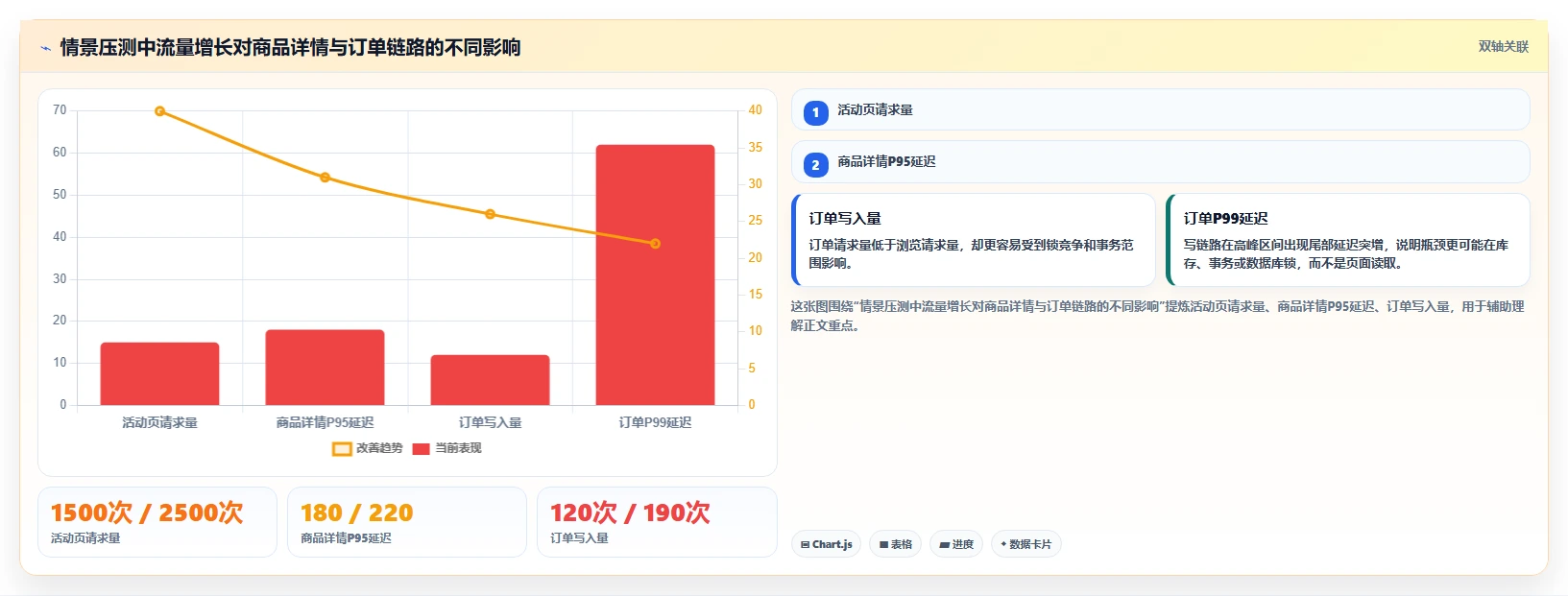Click the Chart.js tag
The image size is (1568, 596).
(x=826, y=544)
